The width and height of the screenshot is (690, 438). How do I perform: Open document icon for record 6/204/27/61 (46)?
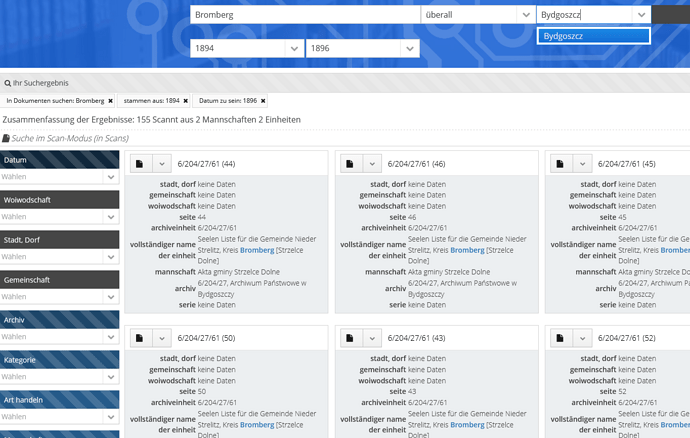point(351,164)
